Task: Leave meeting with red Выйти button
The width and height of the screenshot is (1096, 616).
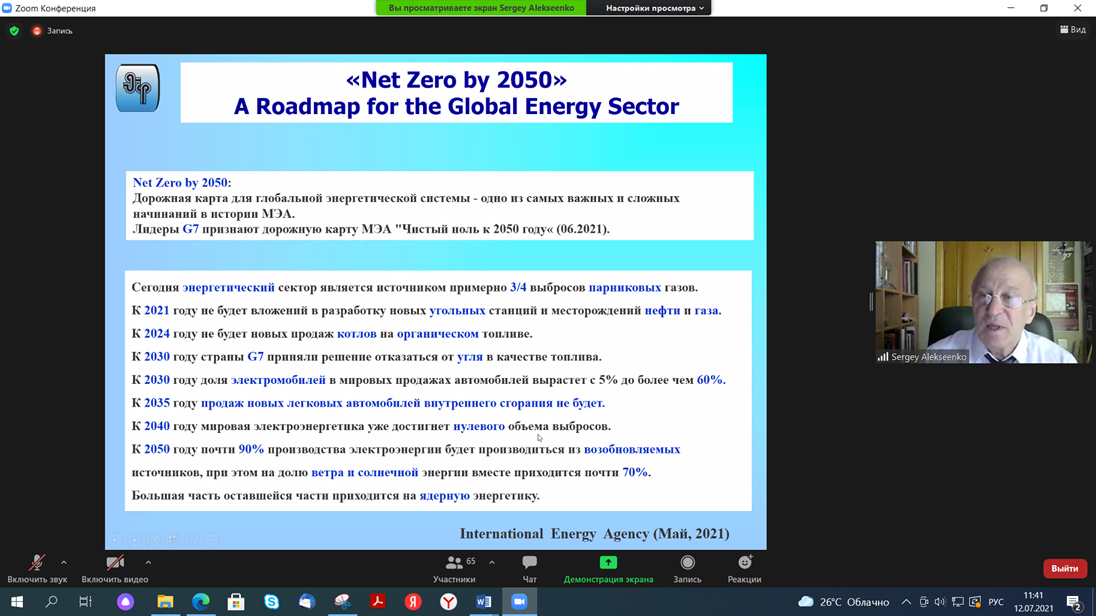Action: (1065, 568)
